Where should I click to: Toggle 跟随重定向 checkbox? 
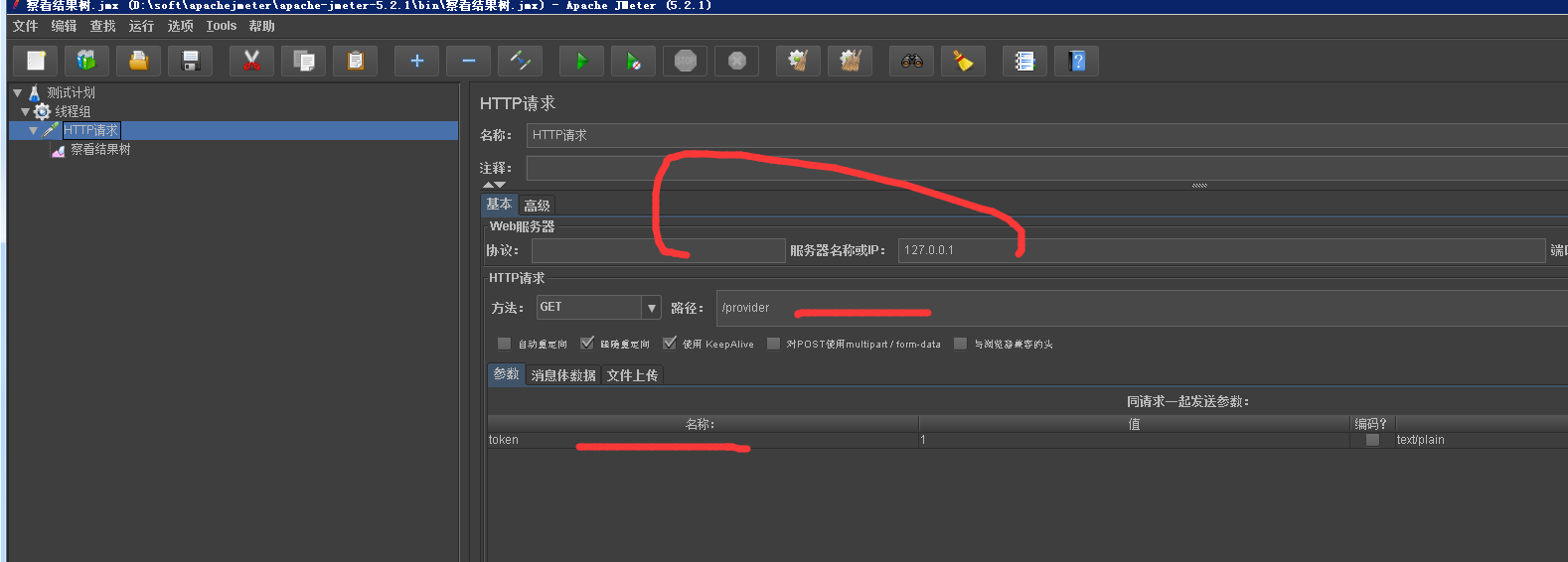[587, 344]
